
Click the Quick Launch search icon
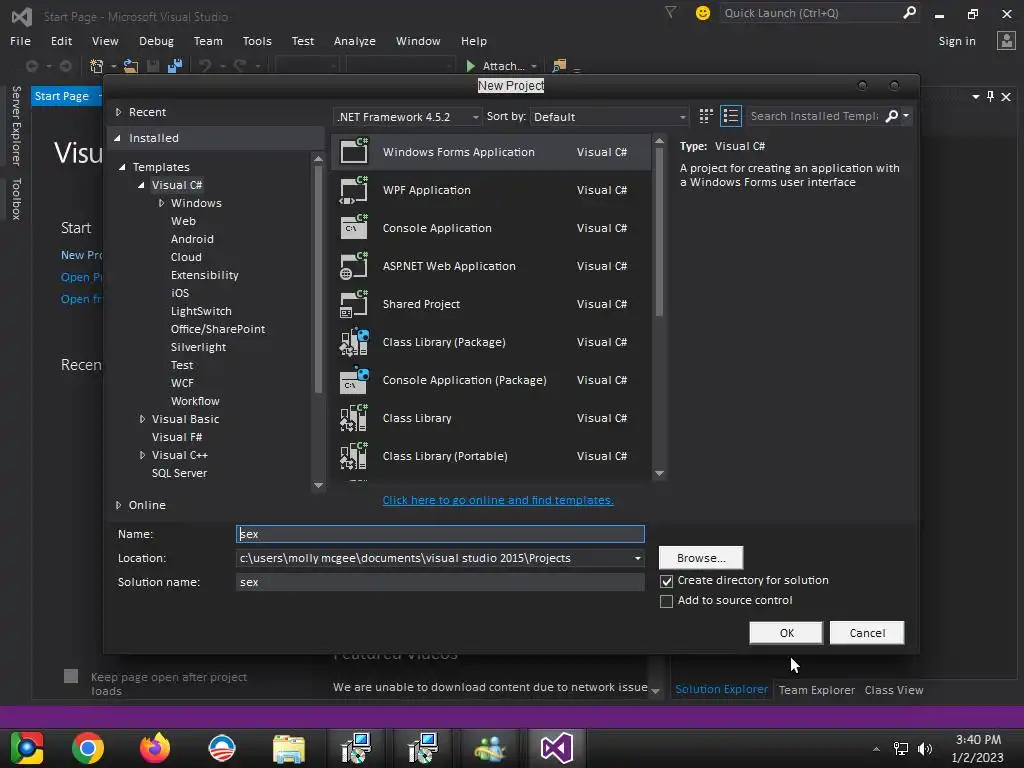(x=909, y=12)
